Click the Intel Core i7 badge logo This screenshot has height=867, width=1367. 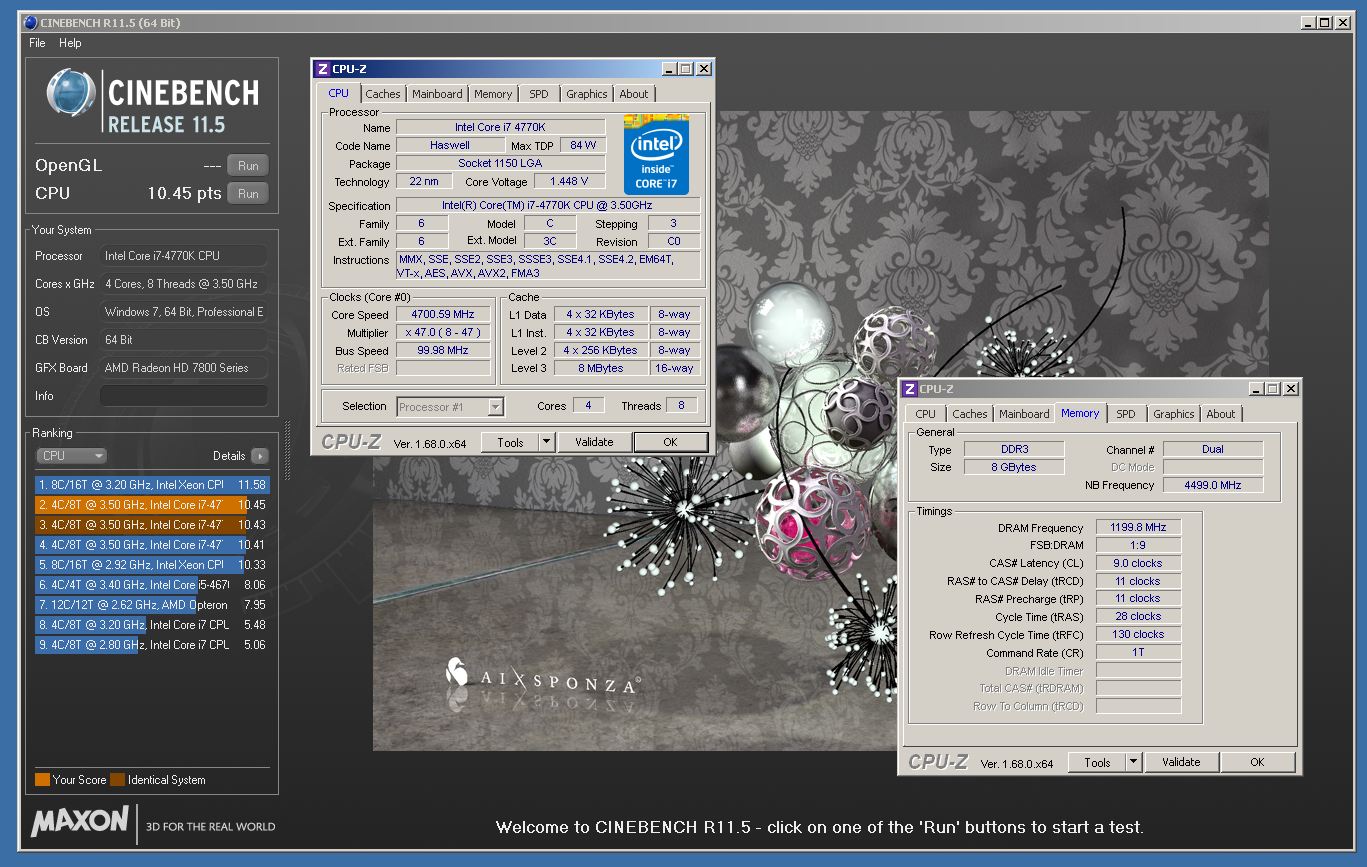(x=657, y=154)
